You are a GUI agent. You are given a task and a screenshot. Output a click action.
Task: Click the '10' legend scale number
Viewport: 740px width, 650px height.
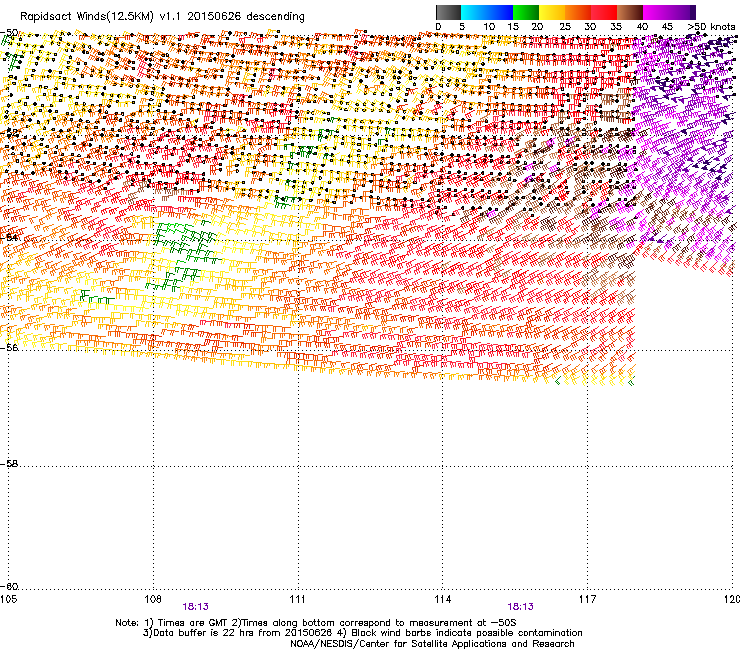489,27
